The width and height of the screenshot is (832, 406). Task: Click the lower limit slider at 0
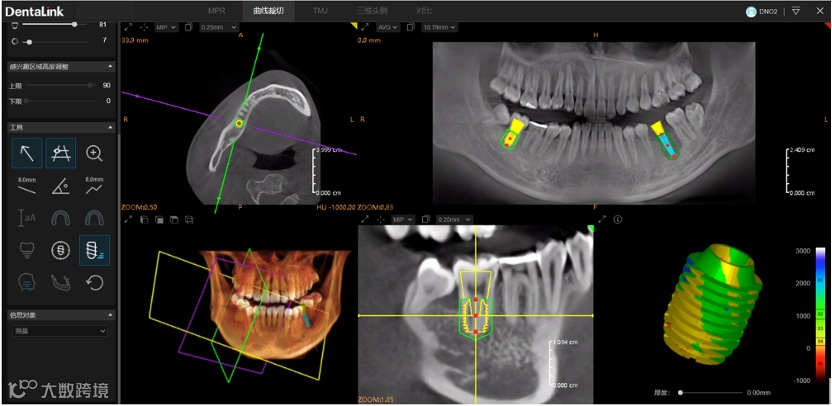61,100
